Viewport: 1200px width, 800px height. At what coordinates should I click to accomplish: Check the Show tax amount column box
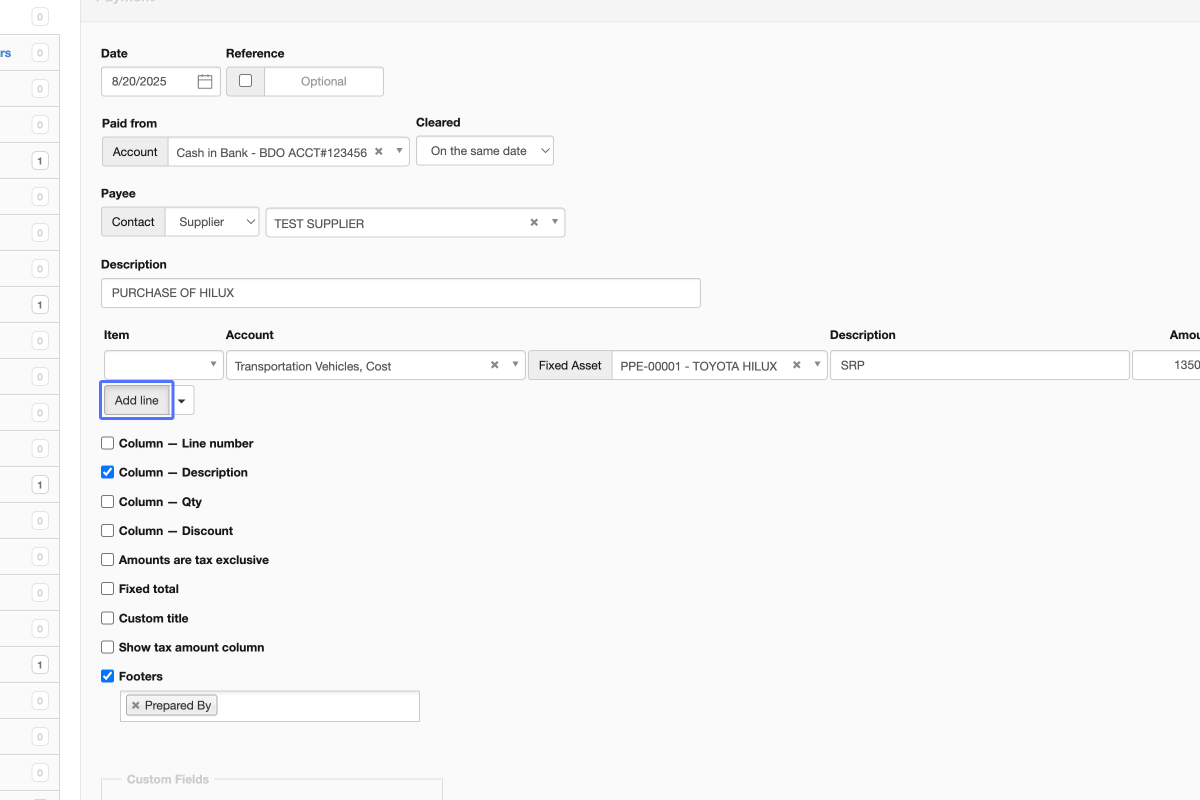[x=108, y=647]
